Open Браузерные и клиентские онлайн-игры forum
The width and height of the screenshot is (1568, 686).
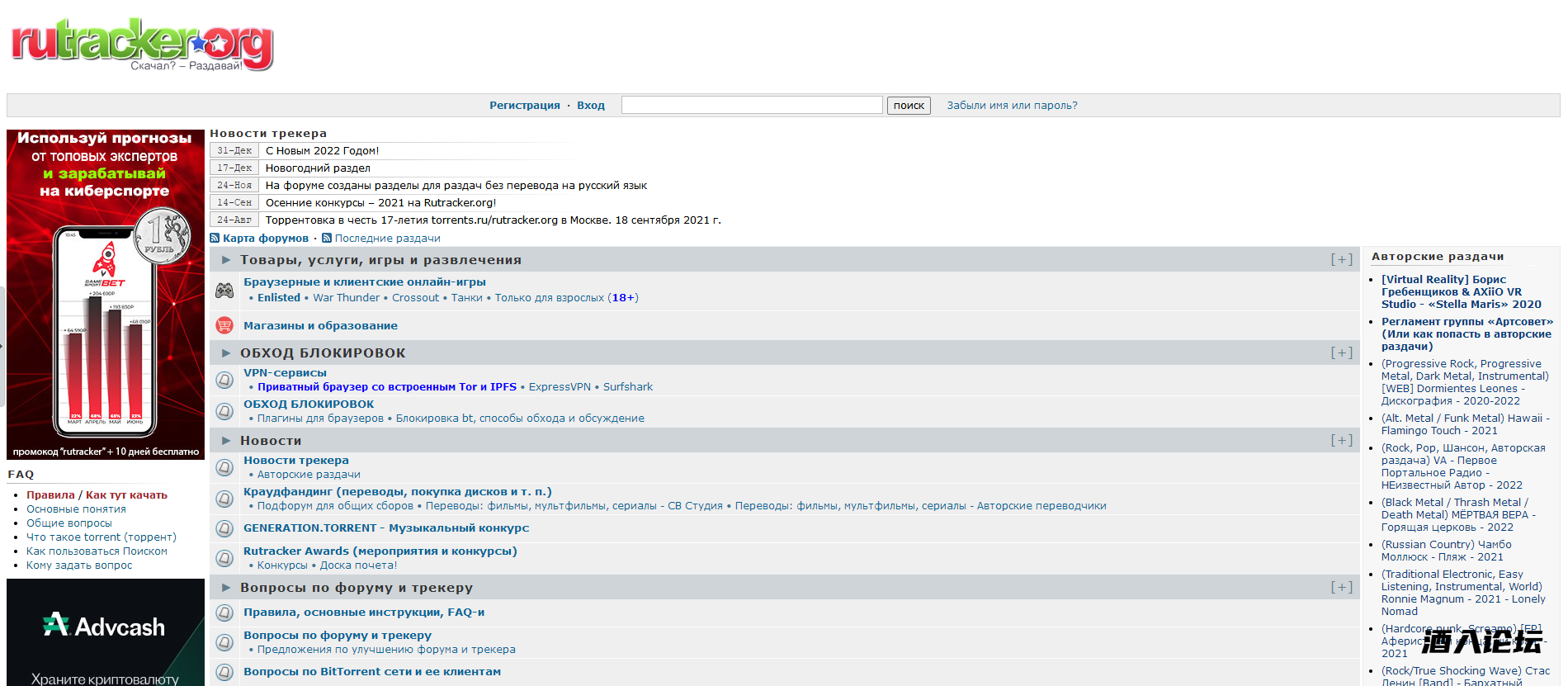tap(365, 282)
